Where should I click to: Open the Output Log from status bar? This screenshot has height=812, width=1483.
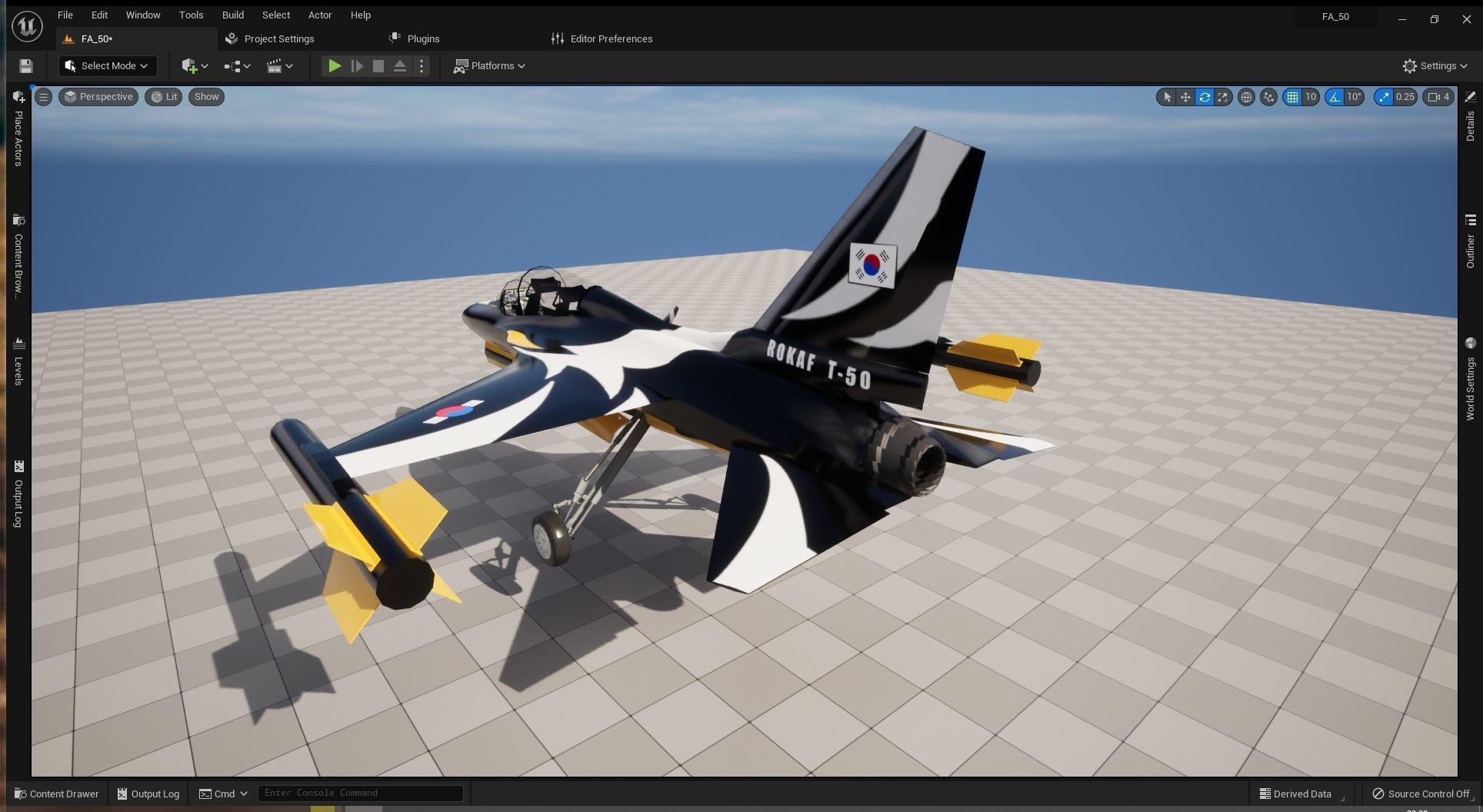pos(148,794)
